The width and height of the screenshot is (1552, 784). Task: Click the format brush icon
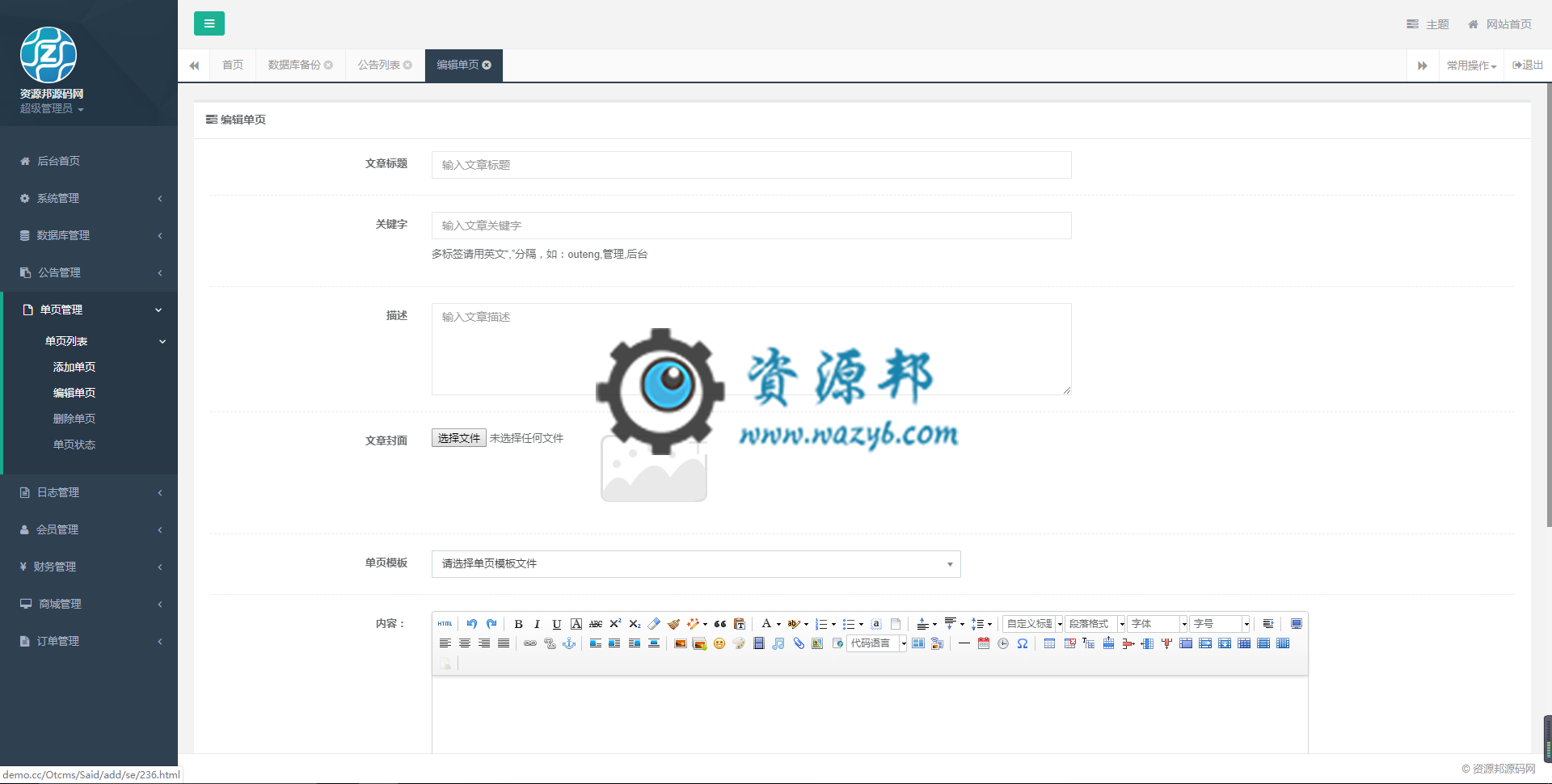pyautogui.click(x=673, y=624)
